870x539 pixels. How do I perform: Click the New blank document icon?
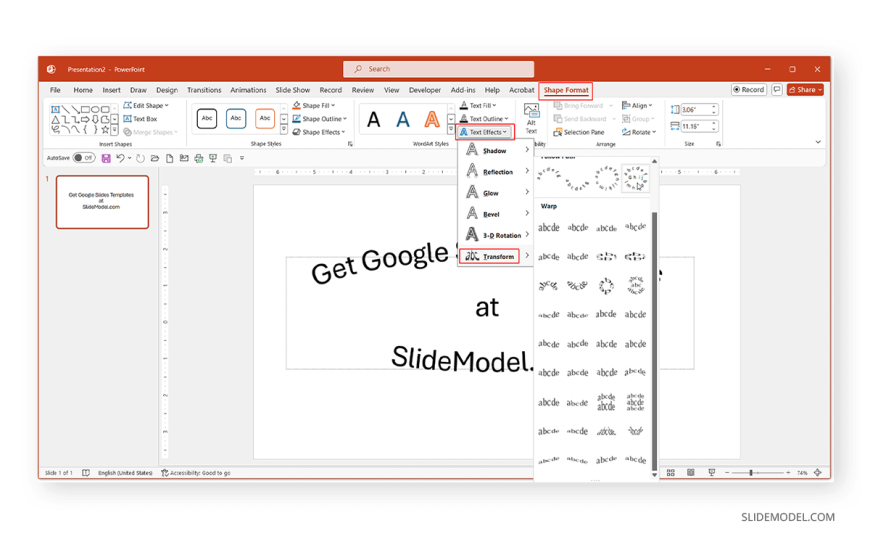[x=169, y=159]
